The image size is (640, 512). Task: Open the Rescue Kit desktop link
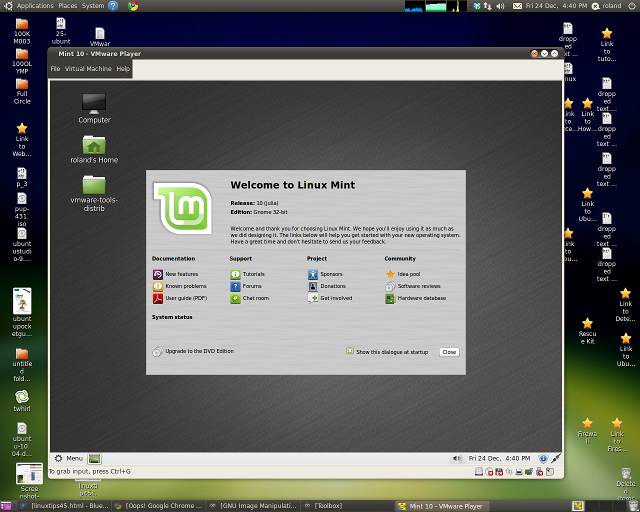(587, 331)
